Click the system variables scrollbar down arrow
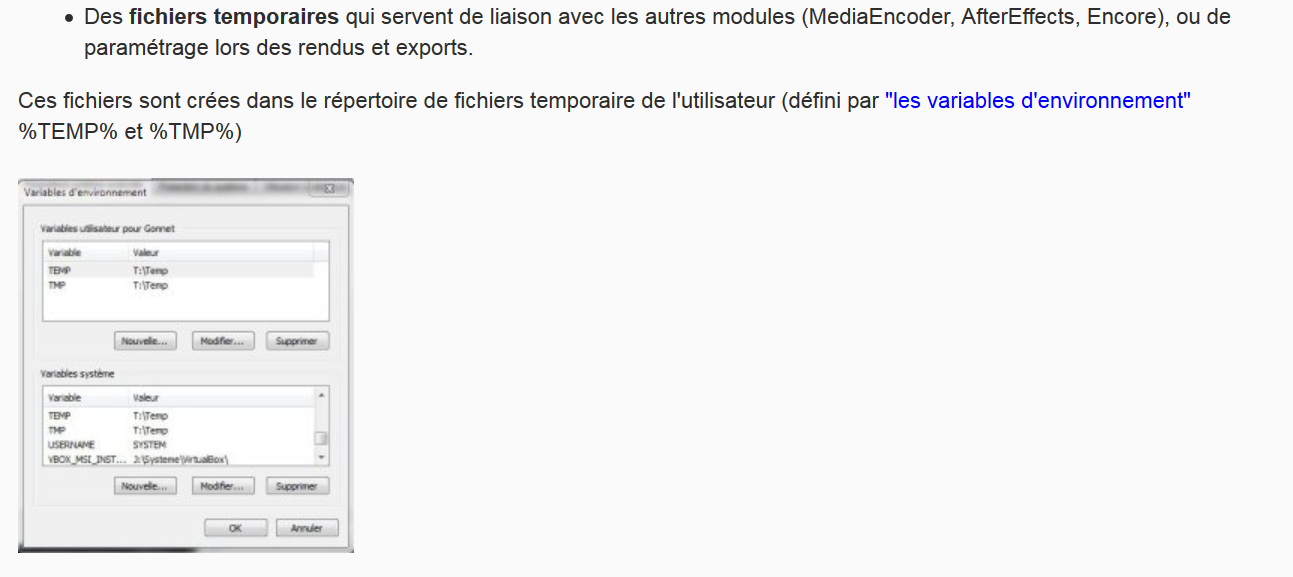Image resolution: width=1293 pixels, height=577 pixels. [x=321, y=457]
